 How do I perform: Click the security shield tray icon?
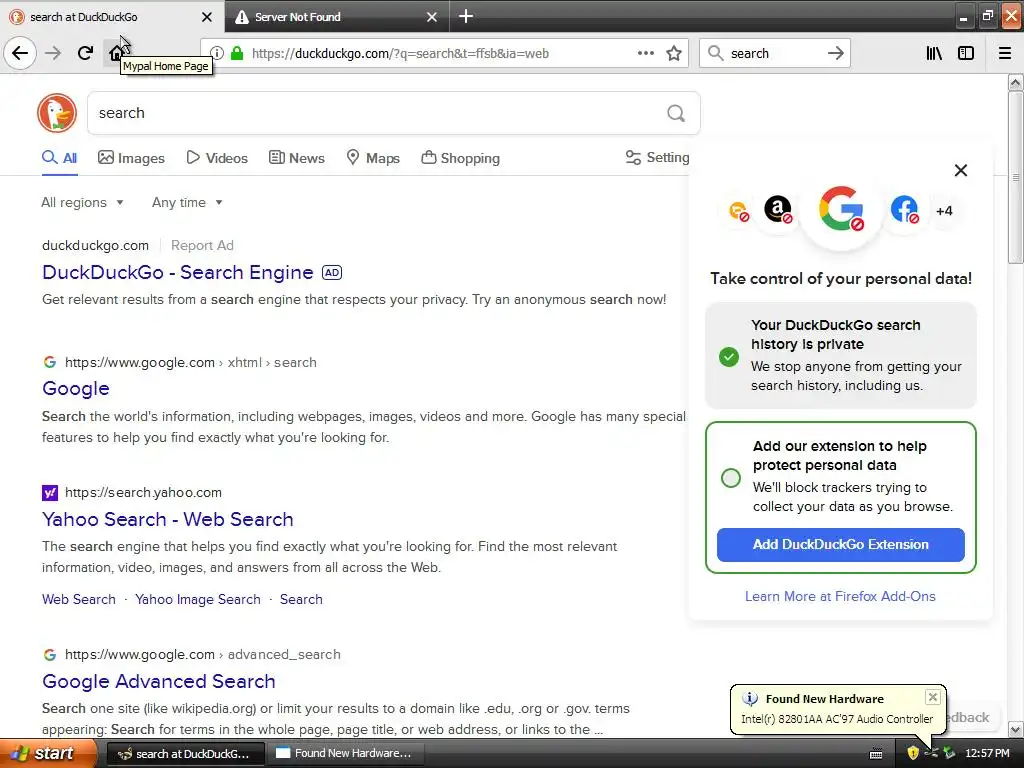coord(913,753)
